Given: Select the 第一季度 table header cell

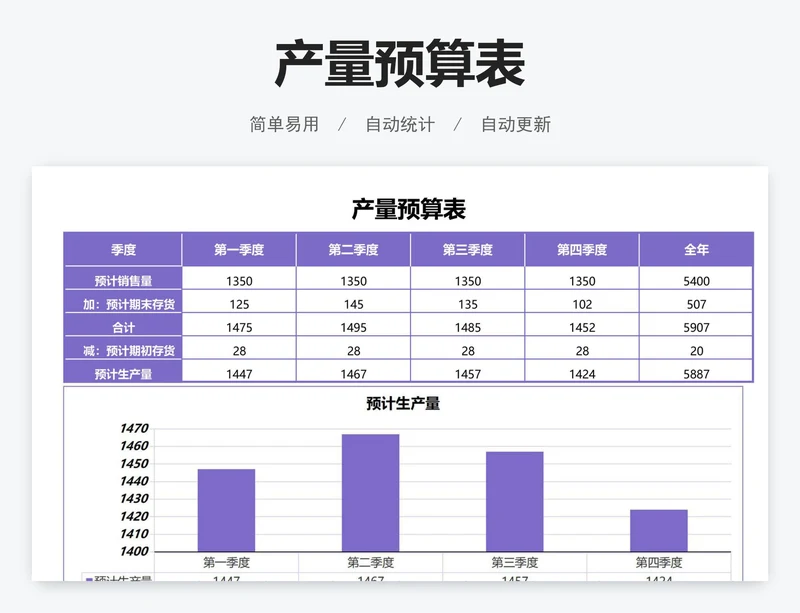Looking at the screenshot, I should pyautogui.click(x=239, y=250).
